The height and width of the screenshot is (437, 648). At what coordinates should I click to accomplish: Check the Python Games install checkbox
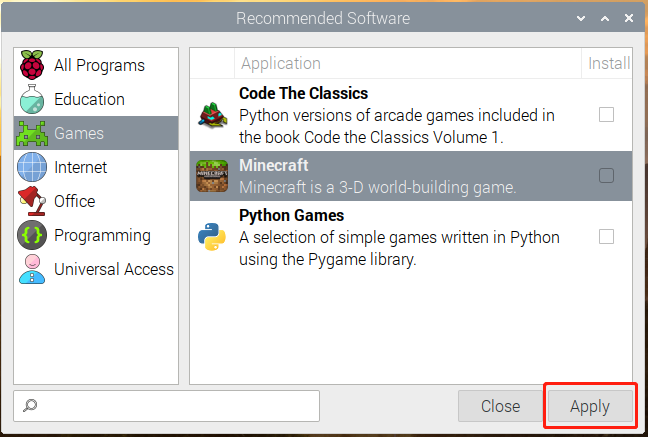pyautogui.click(x=606, y=237)
